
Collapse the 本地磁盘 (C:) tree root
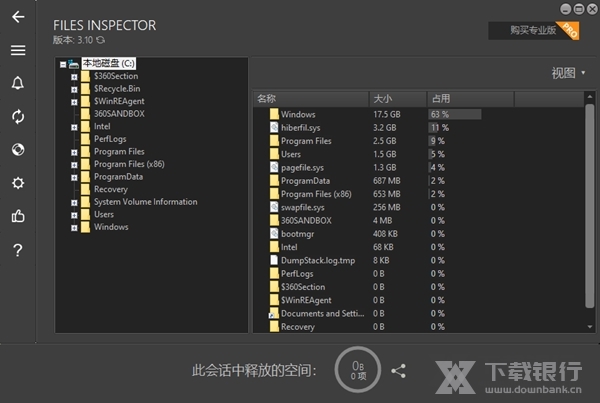(63, 65)
